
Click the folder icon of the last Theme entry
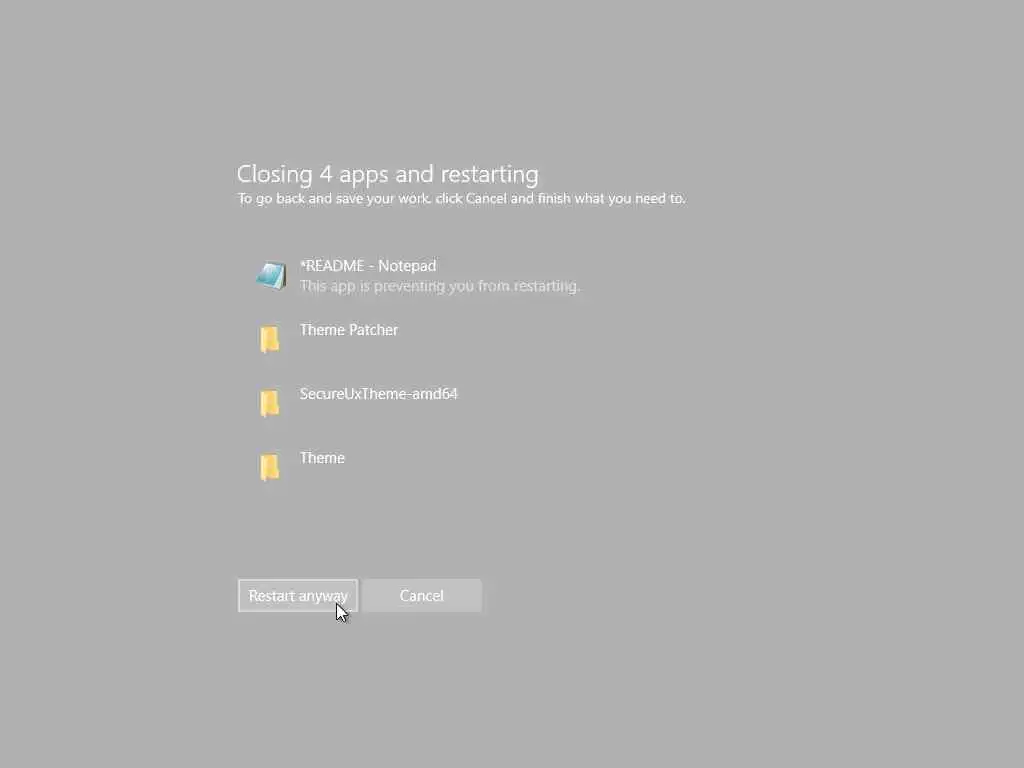pos(270,468)
